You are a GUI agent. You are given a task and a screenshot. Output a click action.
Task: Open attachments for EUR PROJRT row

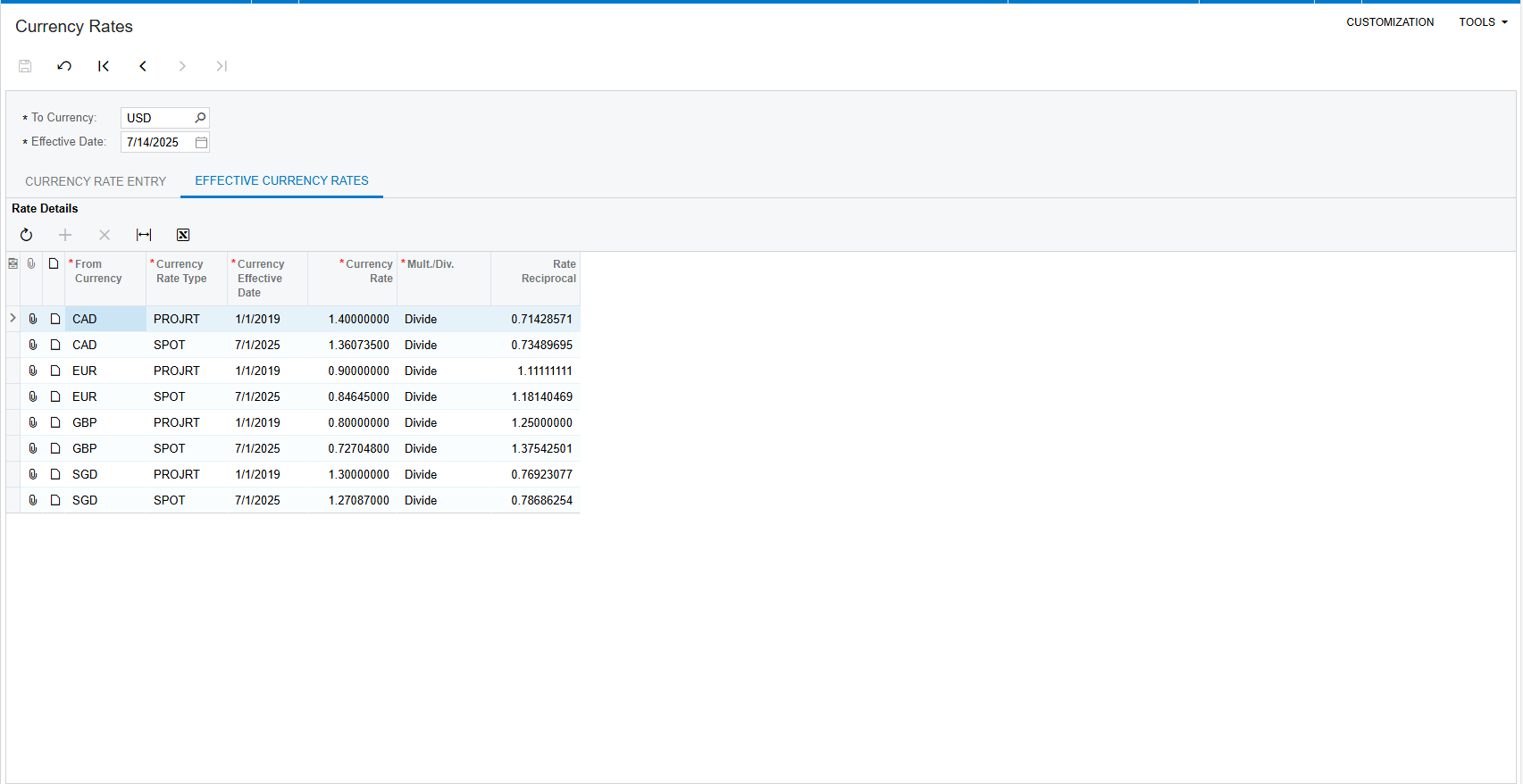point(33,371)
